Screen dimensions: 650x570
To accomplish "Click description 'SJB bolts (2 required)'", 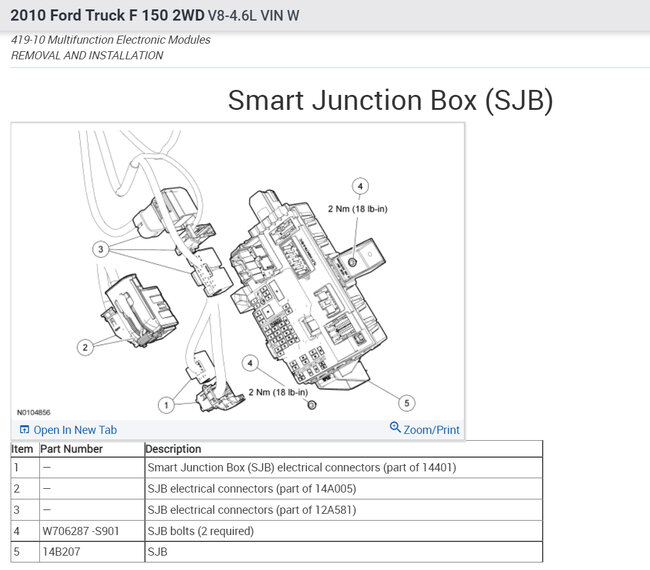I will (x=201, y=531).
